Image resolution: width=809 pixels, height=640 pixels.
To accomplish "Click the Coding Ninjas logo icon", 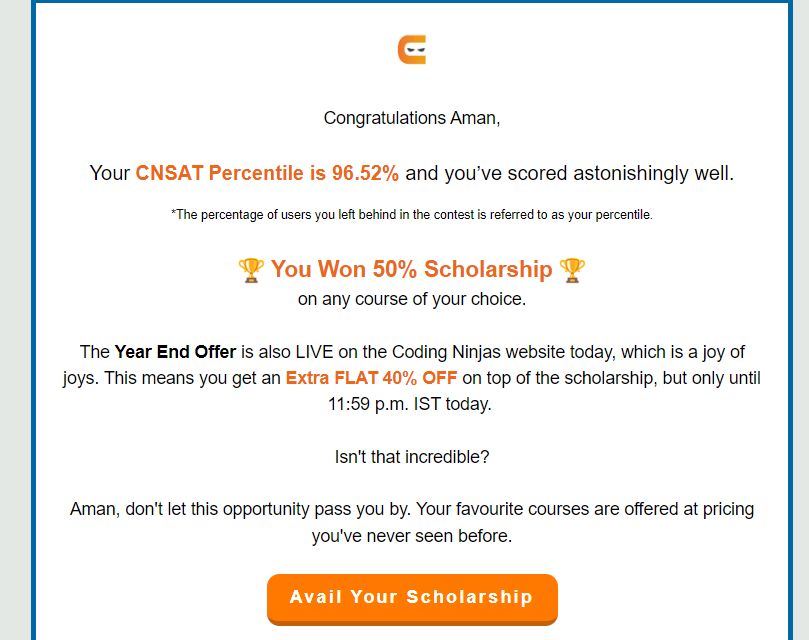I will (x=412, y=50).
